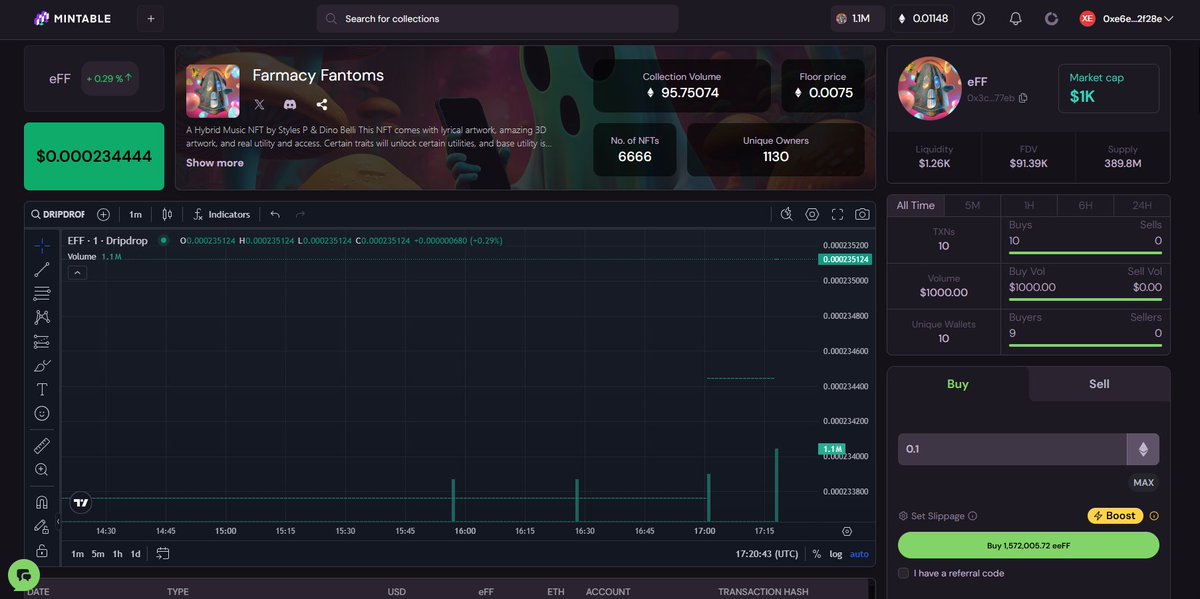
Task: Toggle log scale on chart
Action: click(836, 554)
